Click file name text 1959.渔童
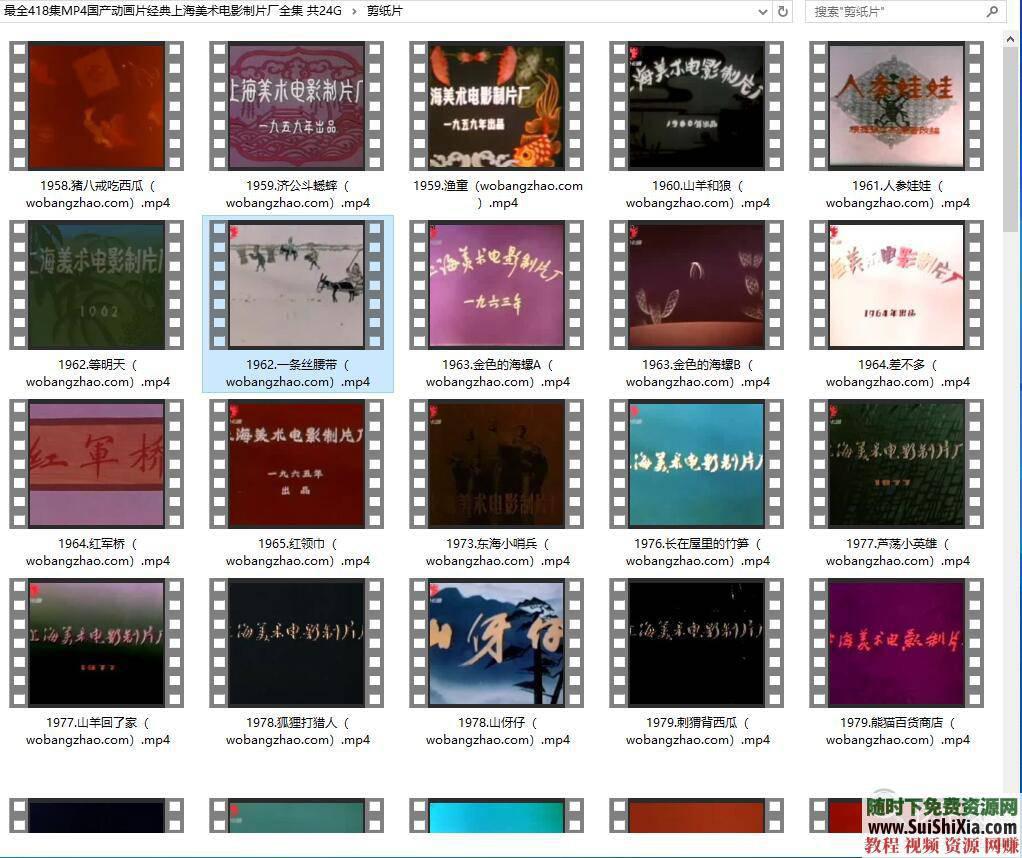Screen dimensions: 1022x858 point(498,194)
